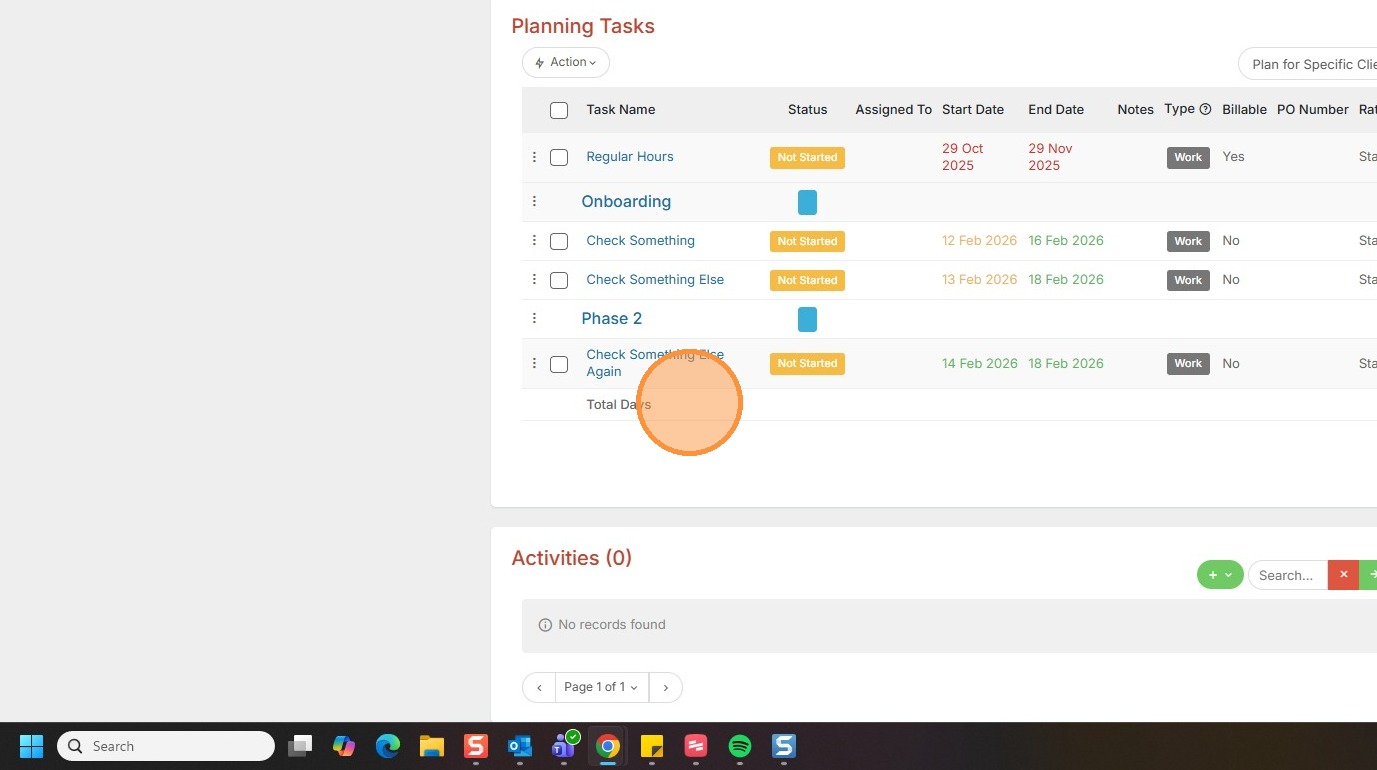The width and height of the screenshot is (1377, 770).
Task: Open the red S app on taskbar
Action: tap(476, 746)
